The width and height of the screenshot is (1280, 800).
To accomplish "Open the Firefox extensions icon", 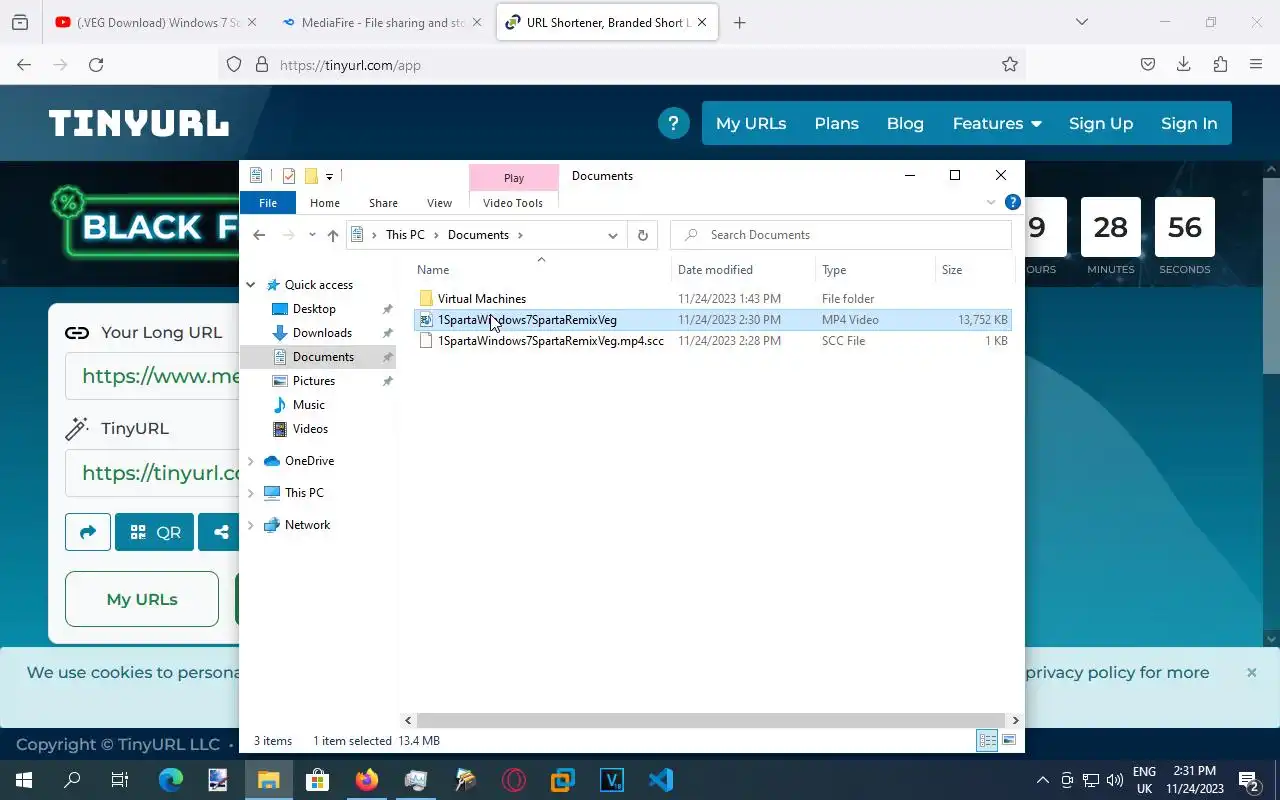I will tap(1220, 65).
